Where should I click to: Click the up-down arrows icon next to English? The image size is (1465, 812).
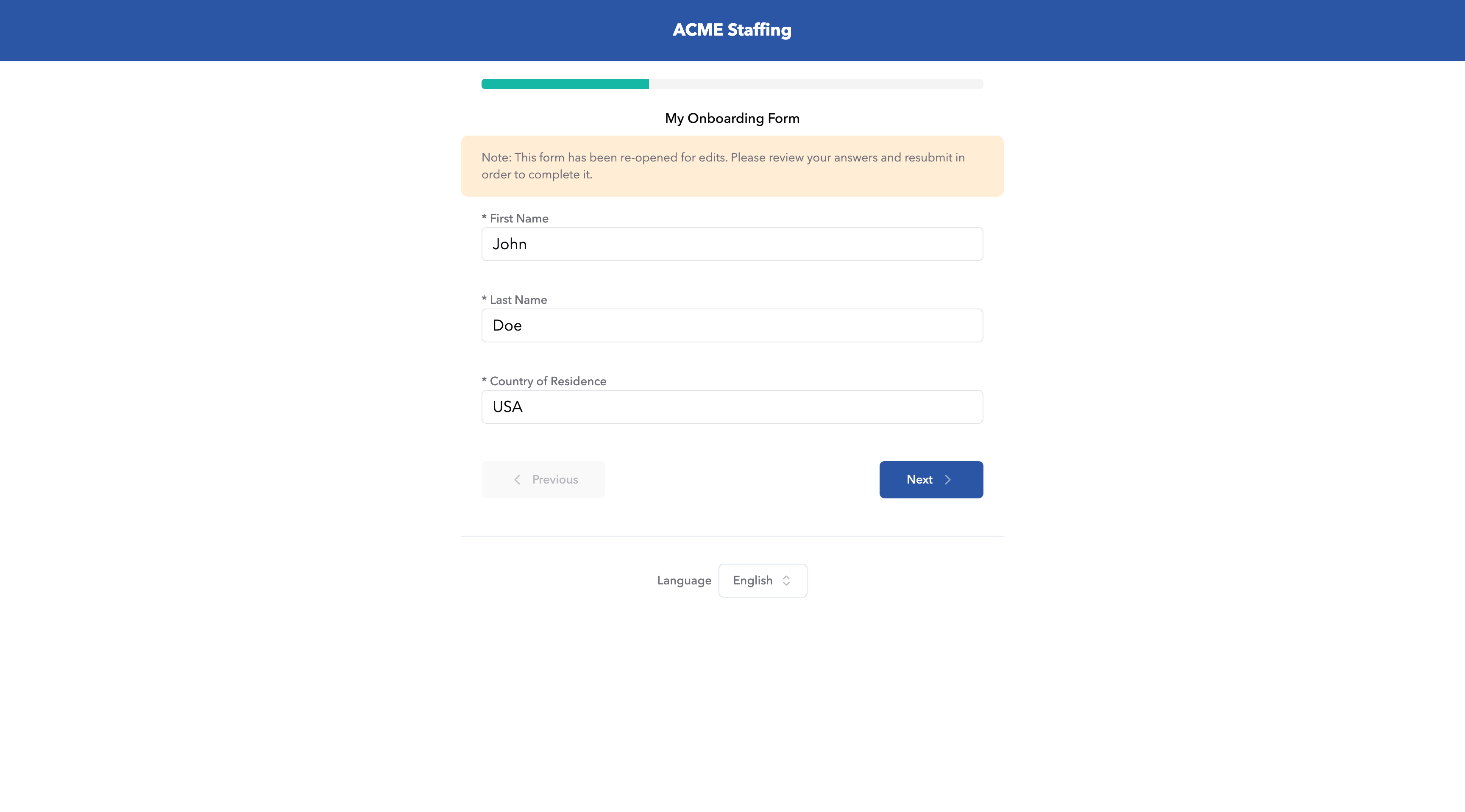(x=786, y=580)
